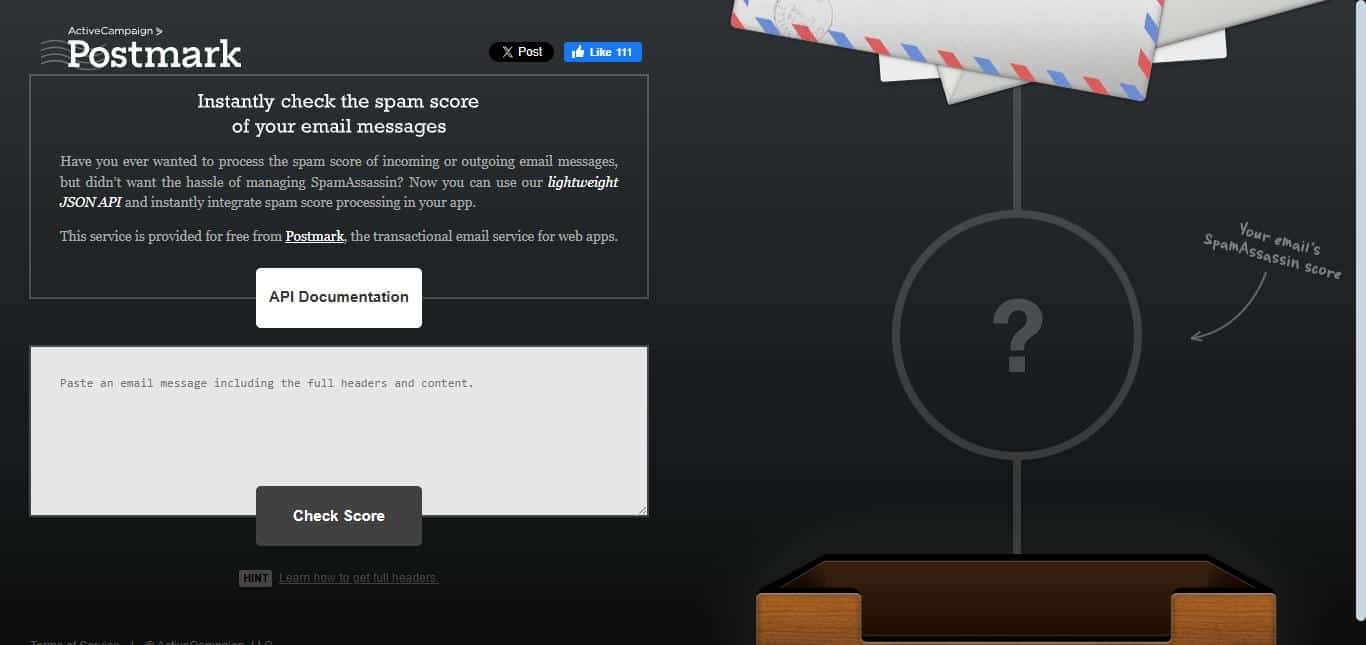Like the page on Facebook
1366x645 pixels.
[x=602, y=51]
